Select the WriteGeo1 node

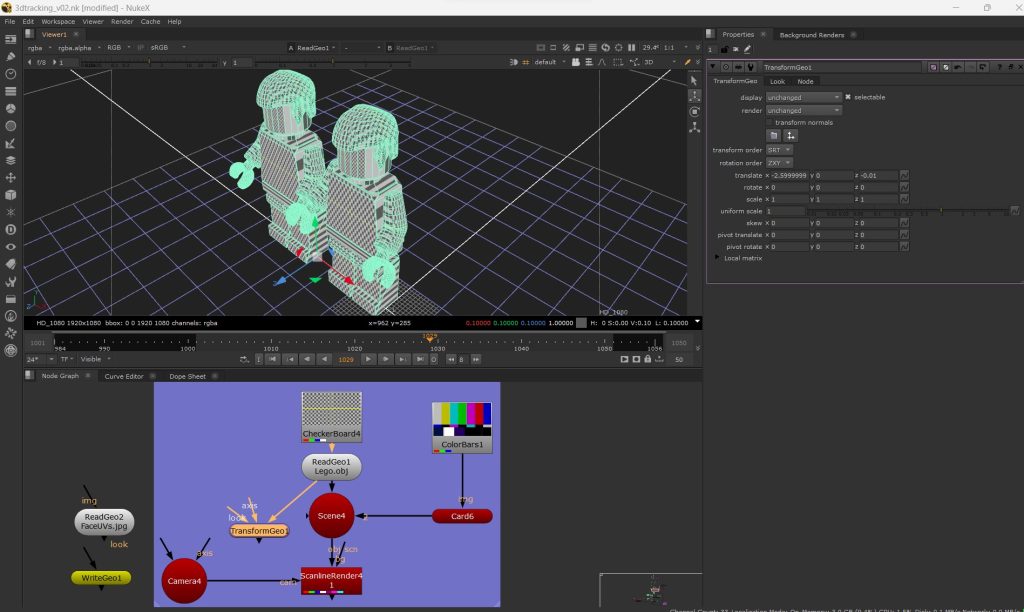(x=101, y=578)
